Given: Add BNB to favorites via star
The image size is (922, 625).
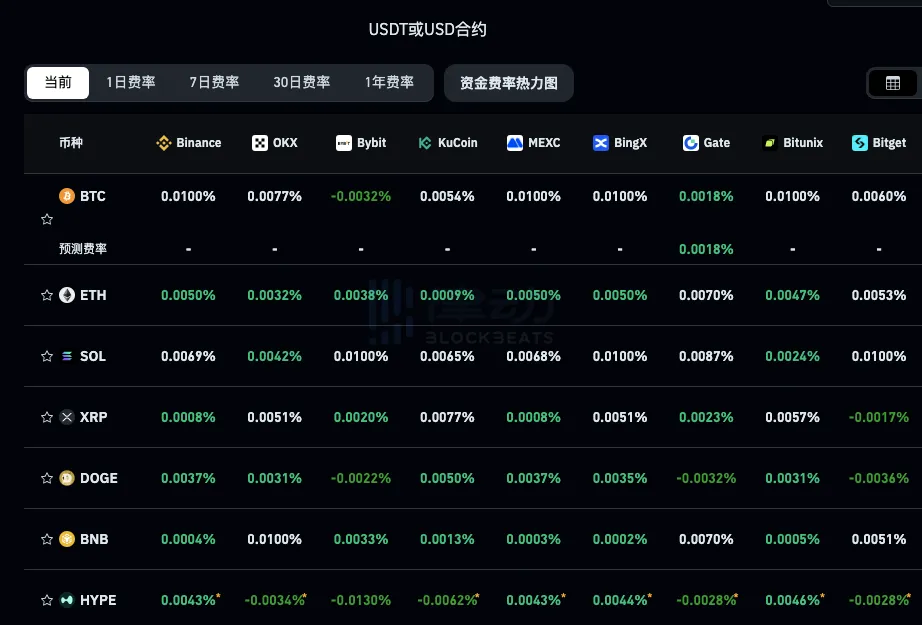Looking at the screenshot, I should [x=47, y=539].
